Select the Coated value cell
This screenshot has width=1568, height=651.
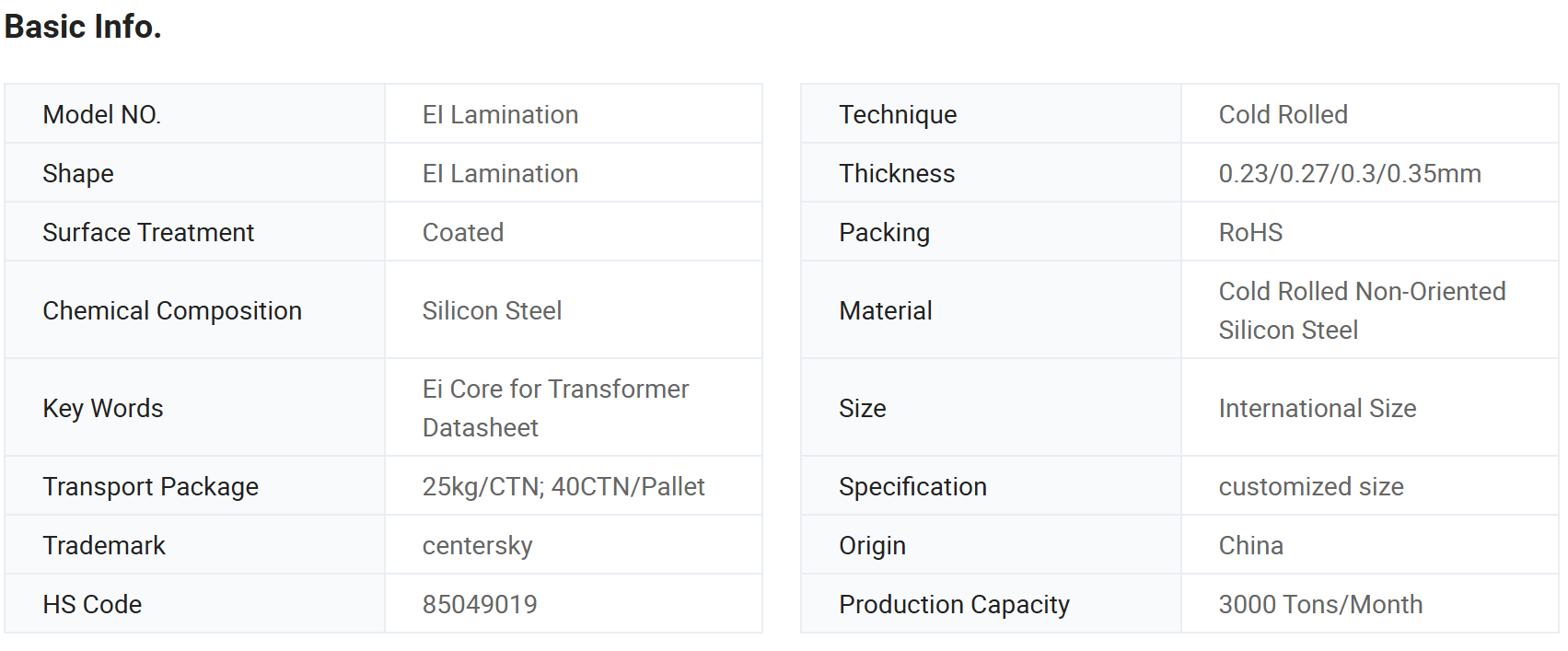574,232
